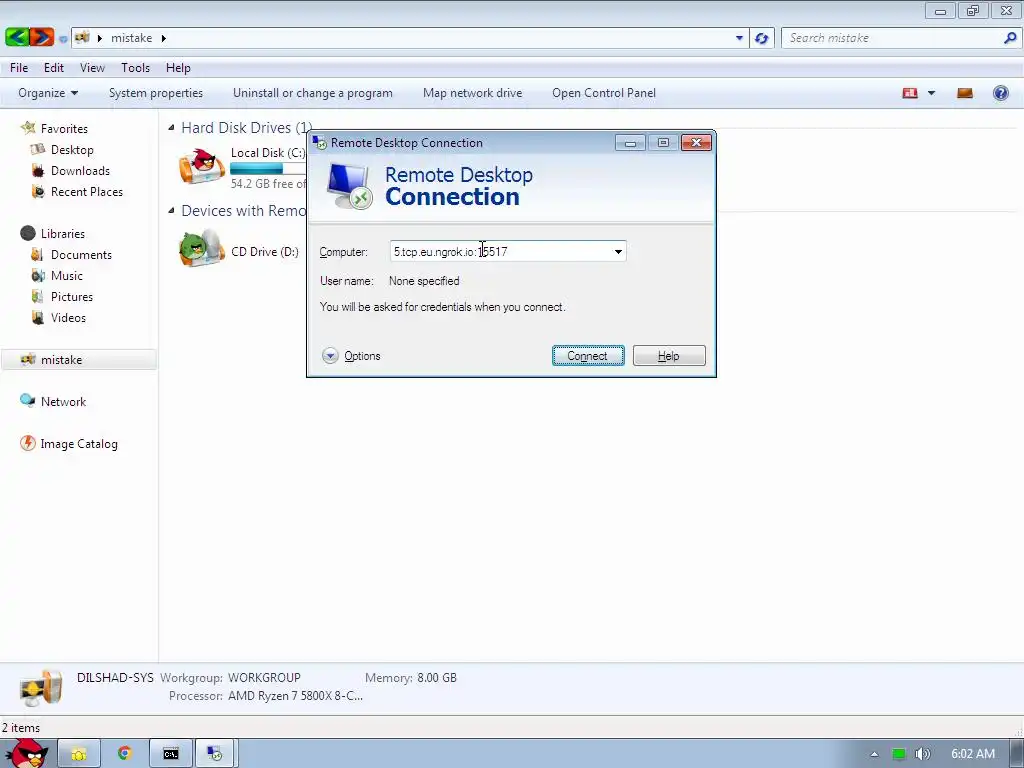This screenshot has width=1024, height=768.
Task: Click the search magnifier icon
Action: click(1010, 38)
